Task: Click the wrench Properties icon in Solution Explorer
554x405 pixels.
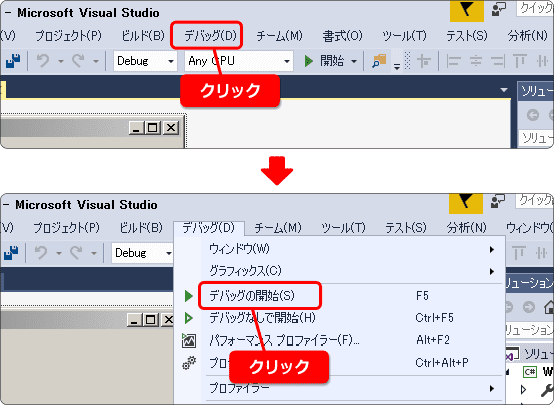Action: tap(548, 390)
